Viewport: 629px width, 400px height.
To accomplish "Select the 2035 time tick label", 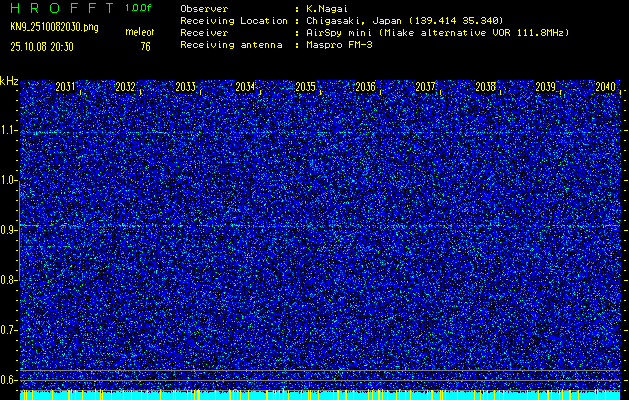I will point(305,88).
